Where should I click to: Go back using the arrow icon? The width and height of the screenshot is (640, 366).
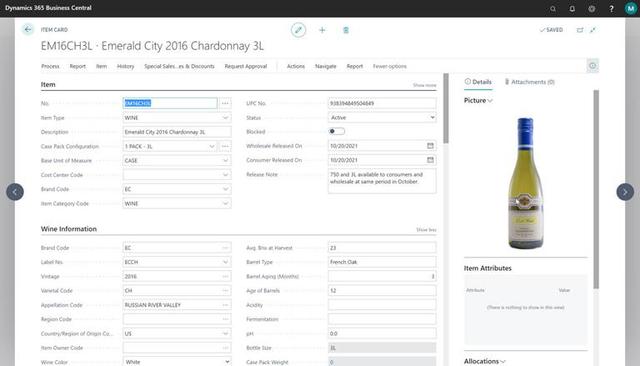click(28, 29)
